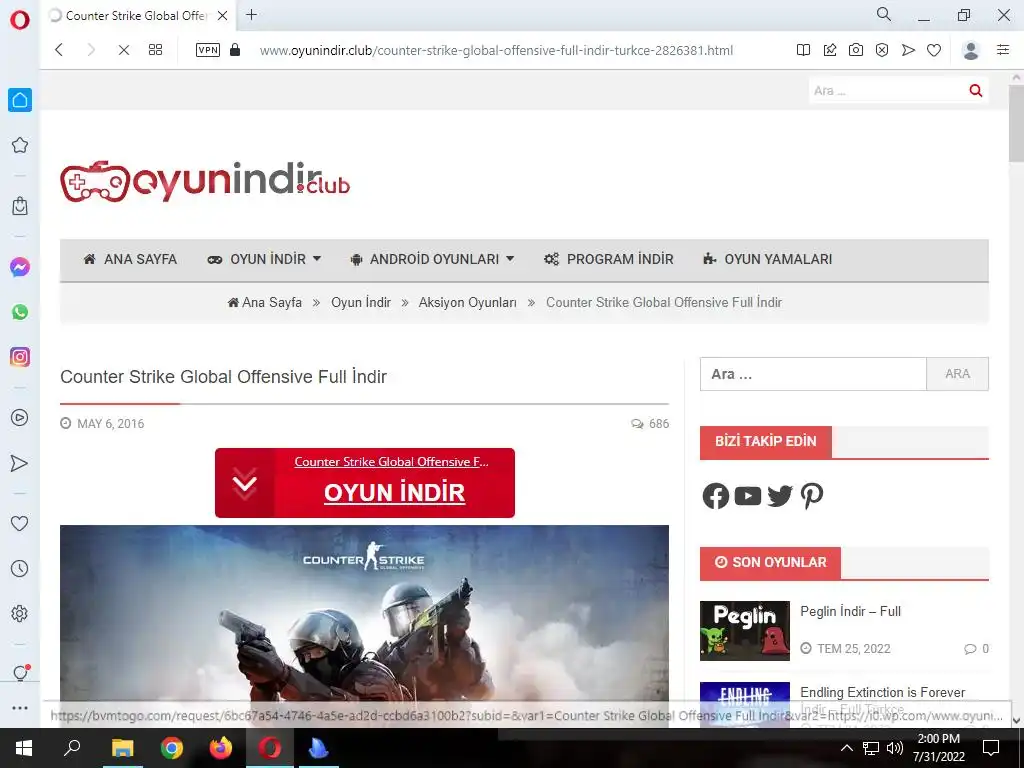Image resolution: width=1024 pixels, height=768 pixels.
Task: Click Oyun İndir breadcrumb link
Action: [360, 302]
